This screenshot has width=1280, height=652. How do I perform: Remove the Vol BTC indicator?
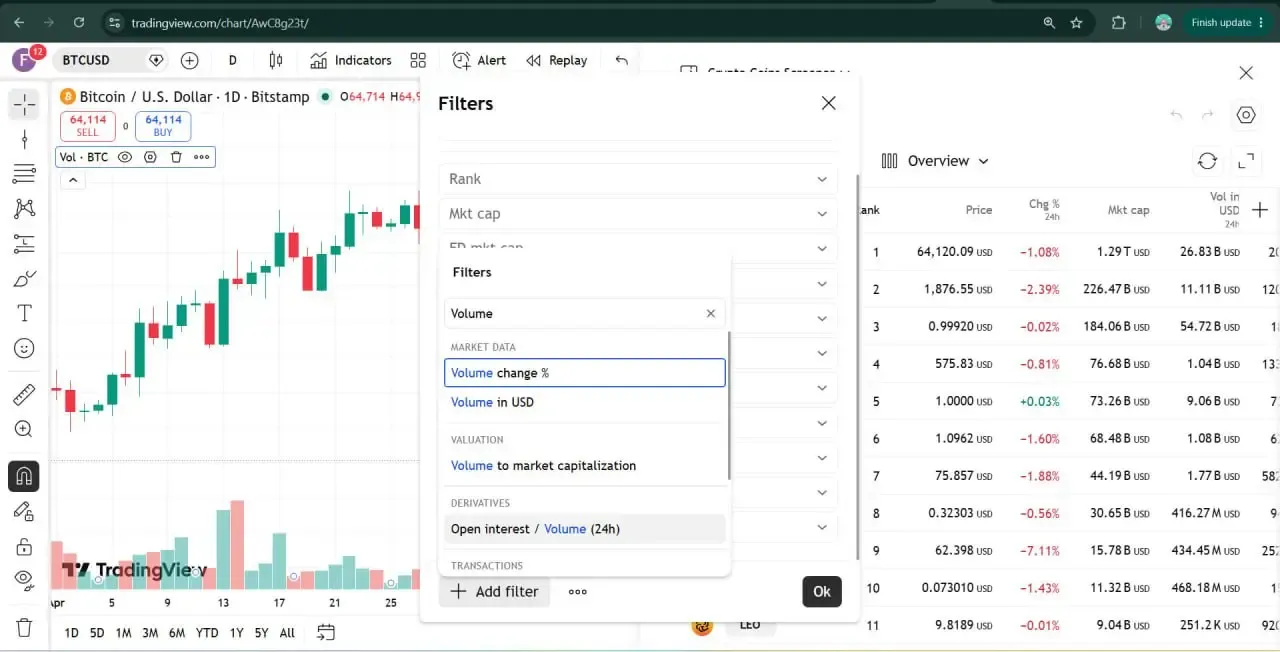coord(176,157)
